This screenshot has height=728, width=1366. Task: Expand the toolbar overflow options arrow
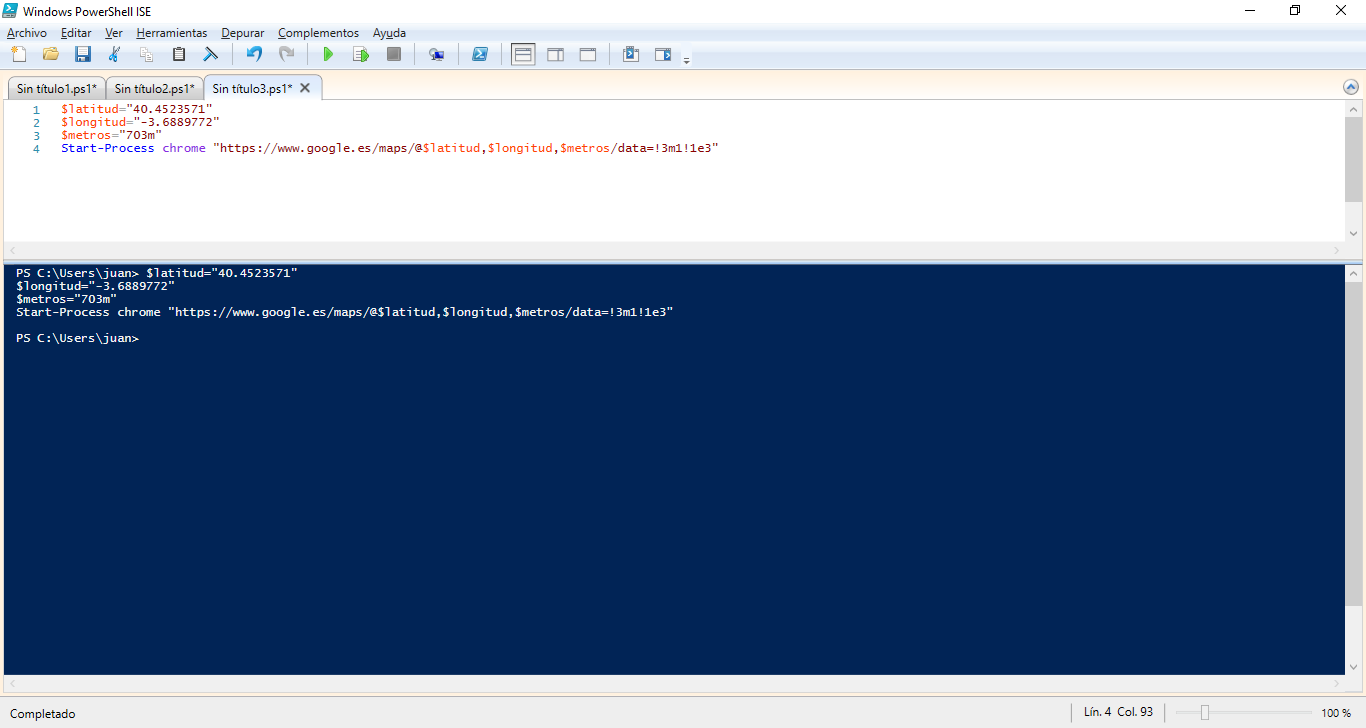click(686, 60)
